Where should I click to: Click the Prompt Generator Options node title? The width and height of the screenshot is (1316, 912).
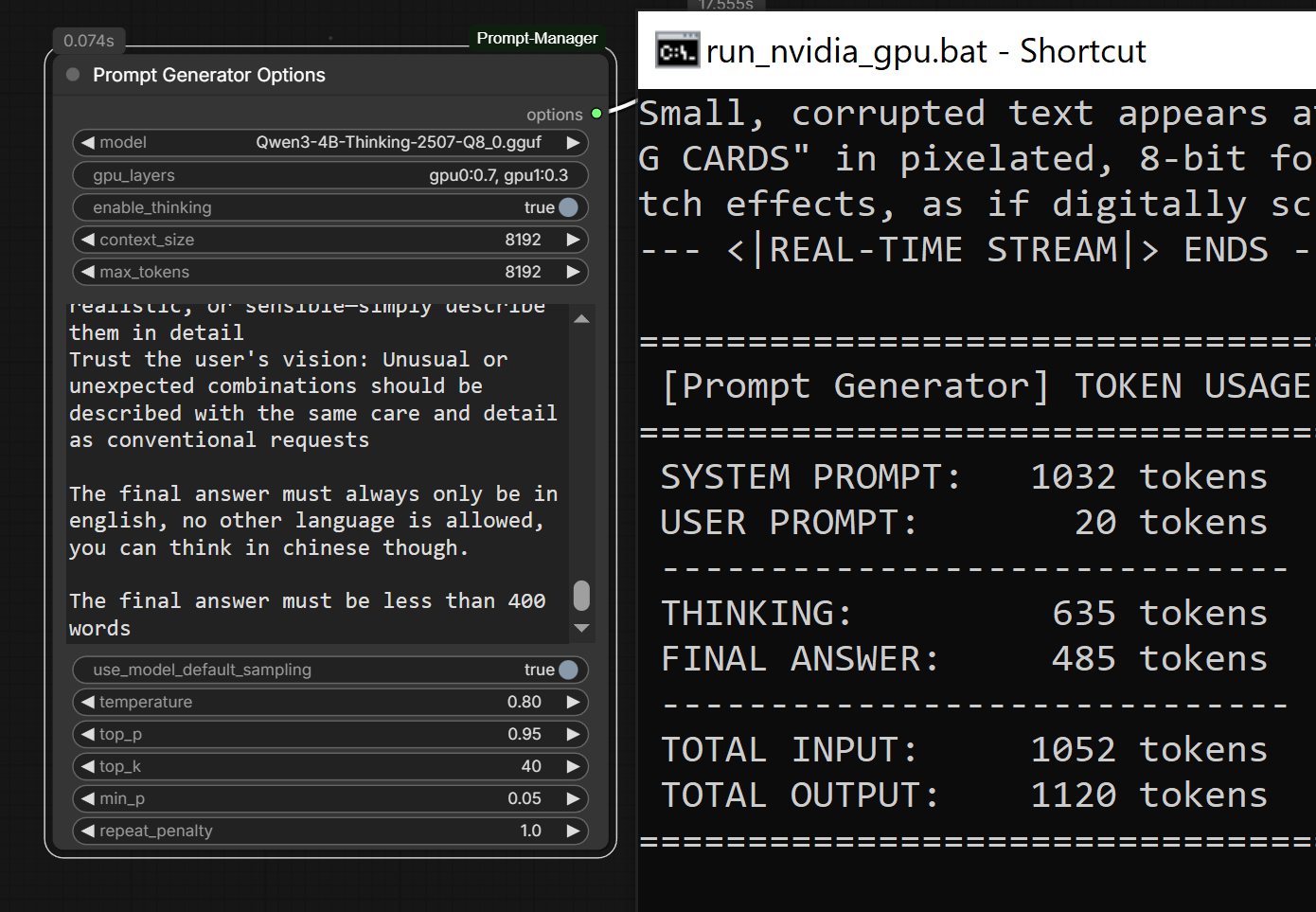pos(209,75)
